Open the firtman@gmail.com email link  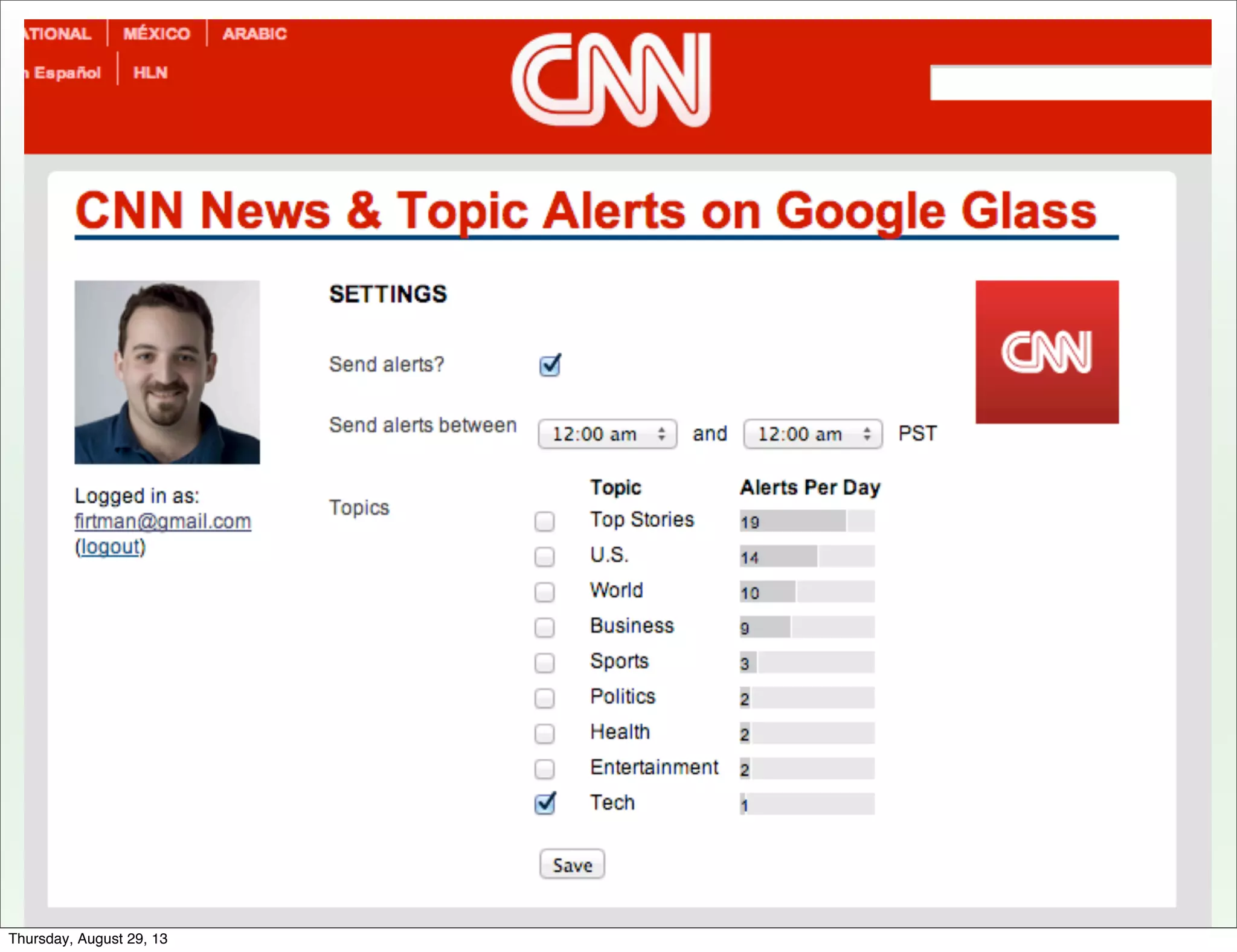(x=162, y=521)
